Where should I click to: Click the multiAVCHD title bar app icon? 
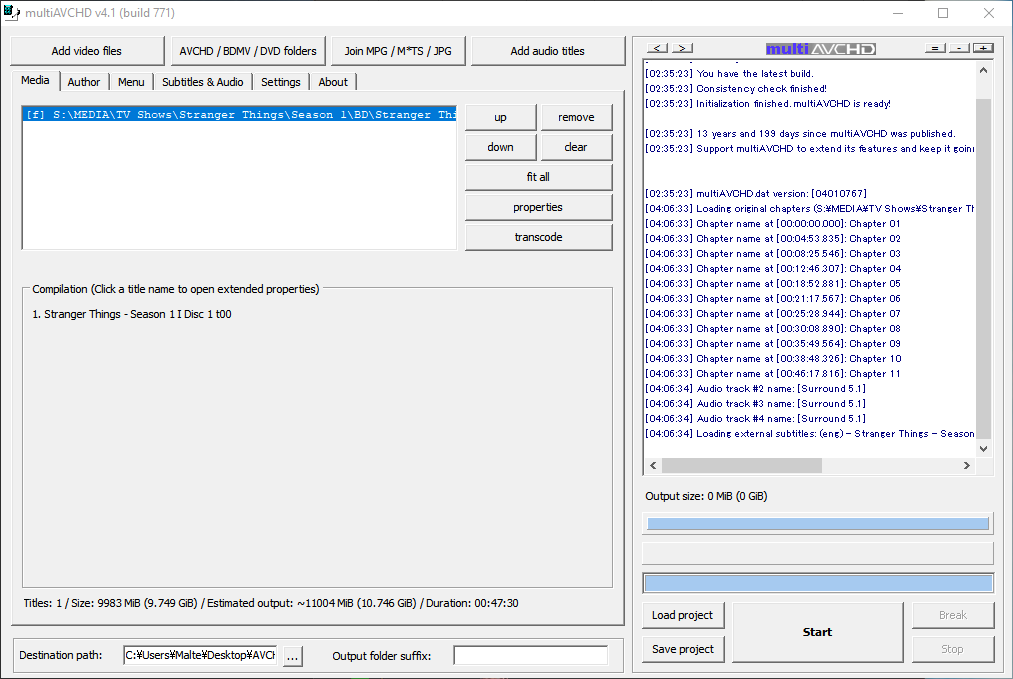click(11, 13)
